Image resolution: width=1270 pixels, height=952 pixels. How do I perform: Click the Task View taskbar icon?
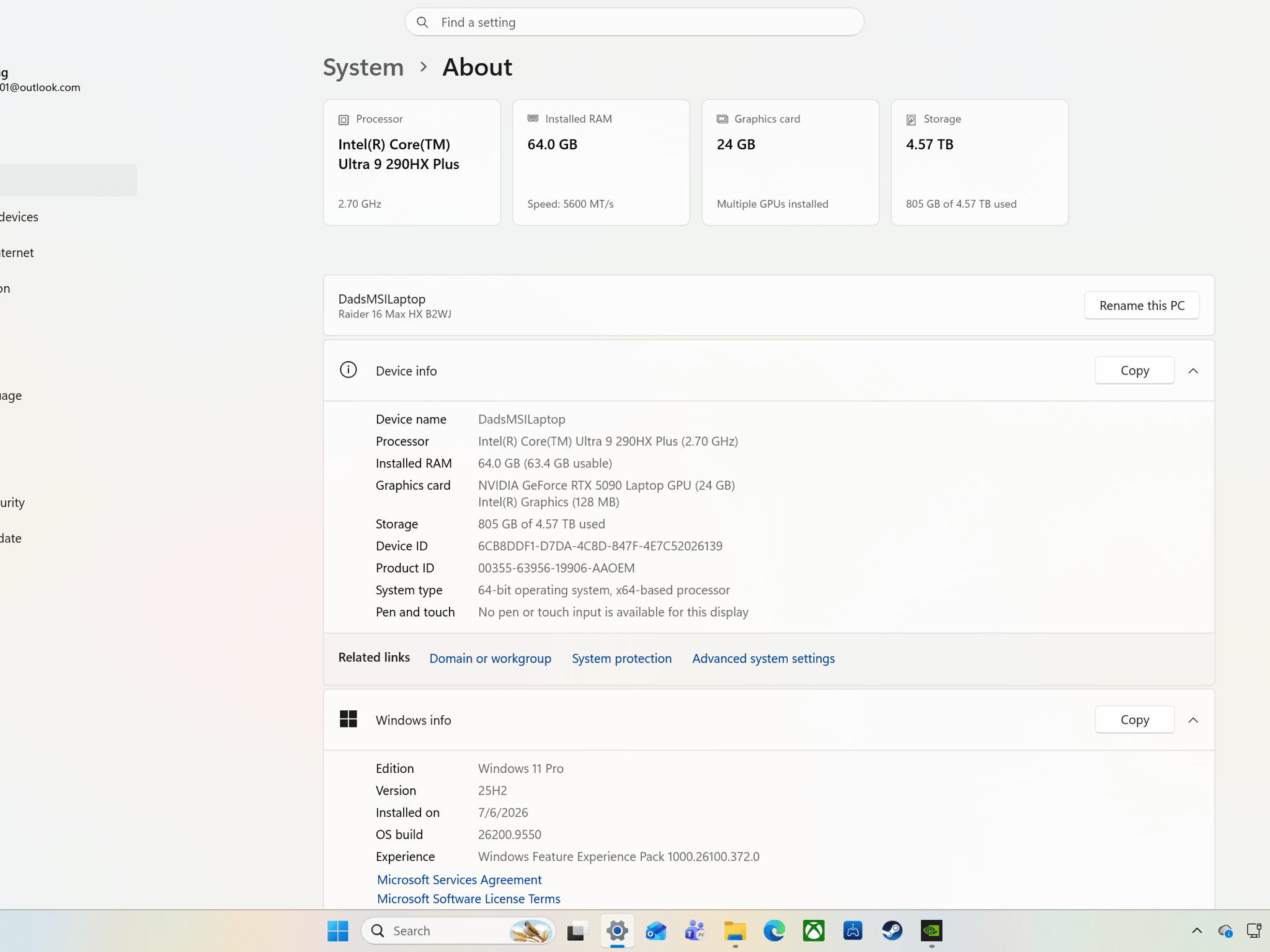[x=576, y=930]
